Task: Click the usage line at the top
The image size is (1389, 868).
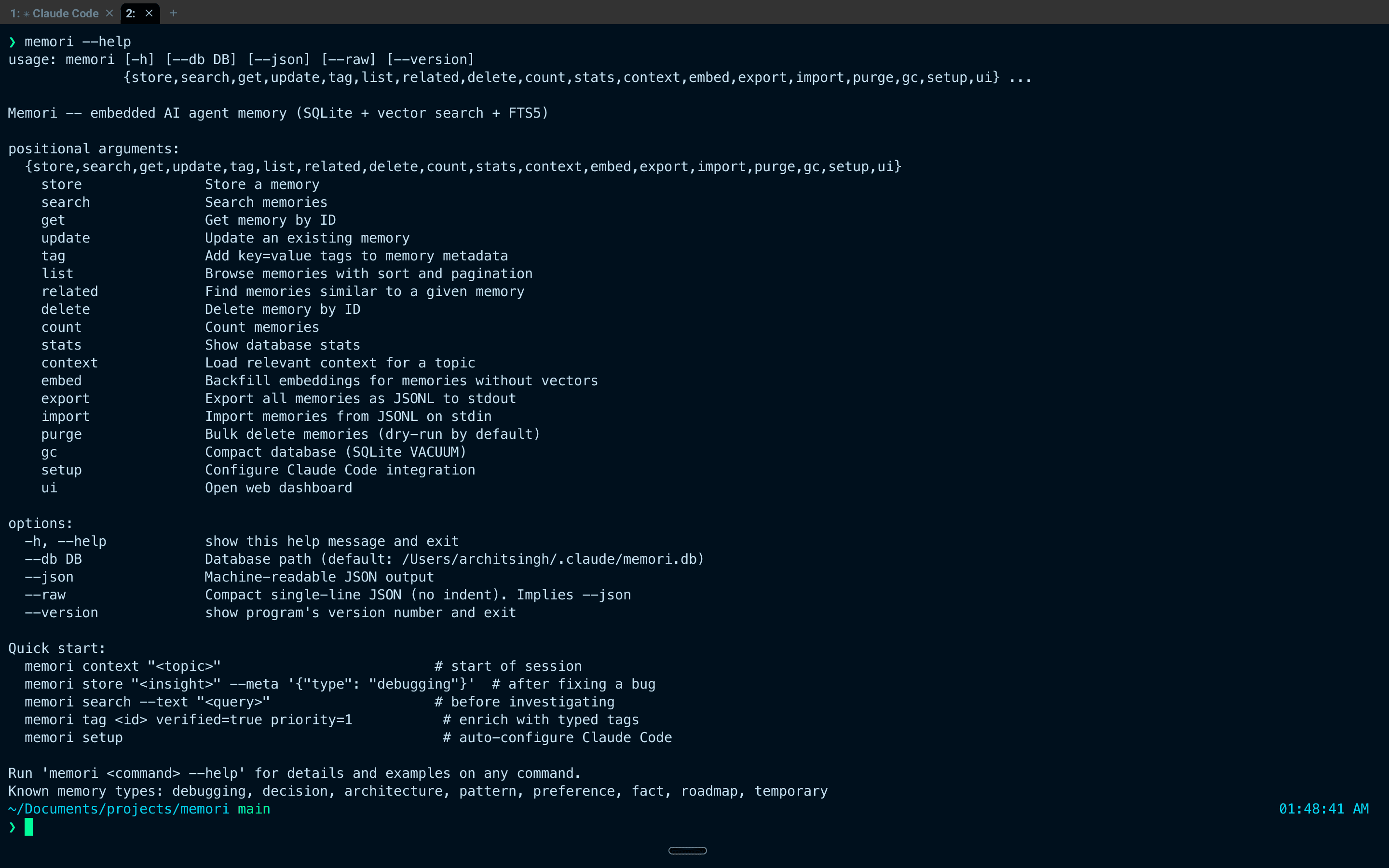Action: tap(241, 58)
